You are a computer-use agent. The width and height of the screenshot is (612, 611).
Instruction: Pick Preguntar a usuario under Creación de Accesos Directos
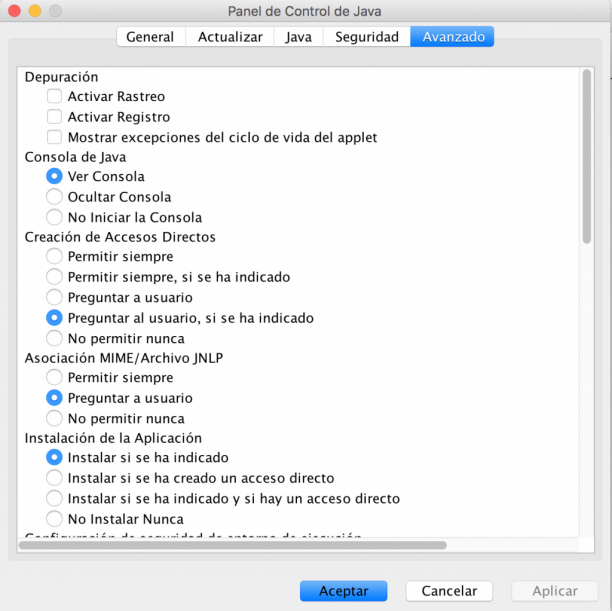[54, 297]
